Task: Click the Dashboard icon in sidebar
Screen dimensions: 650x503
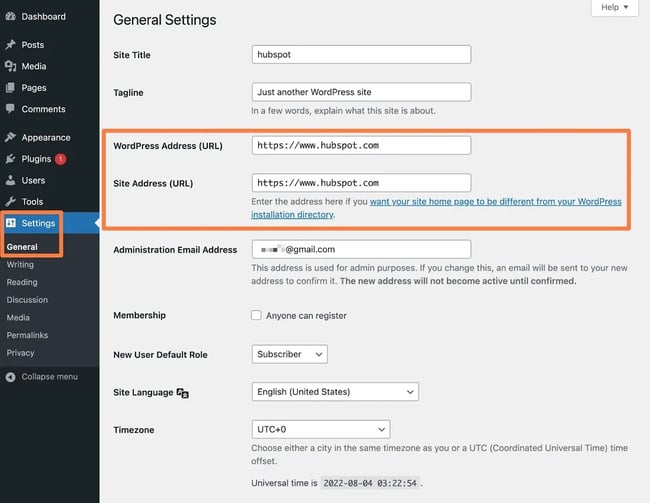Action: click(x=10, y=17)
